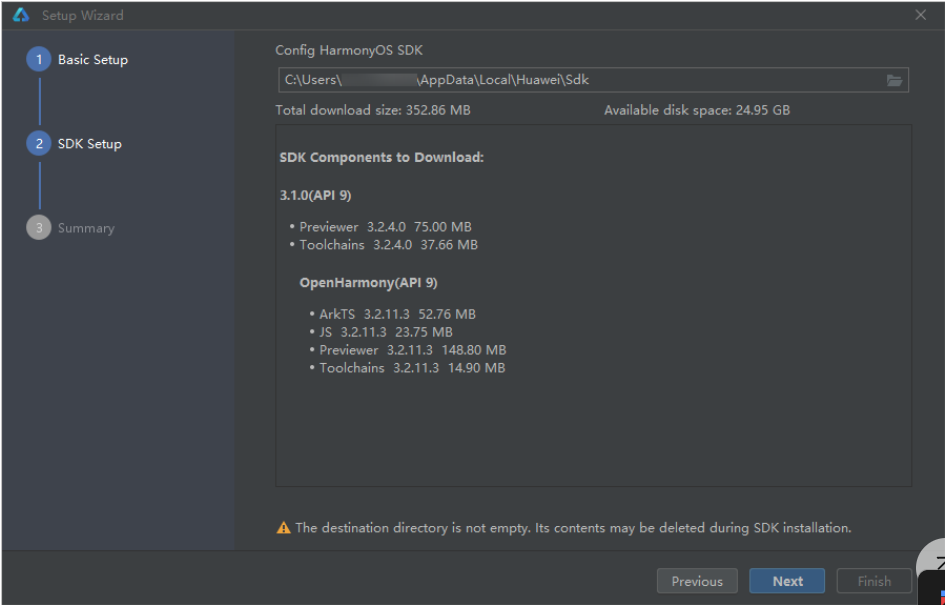
Task: Browse for SDK folder with folder icon
Action: (x=894, y=80)
